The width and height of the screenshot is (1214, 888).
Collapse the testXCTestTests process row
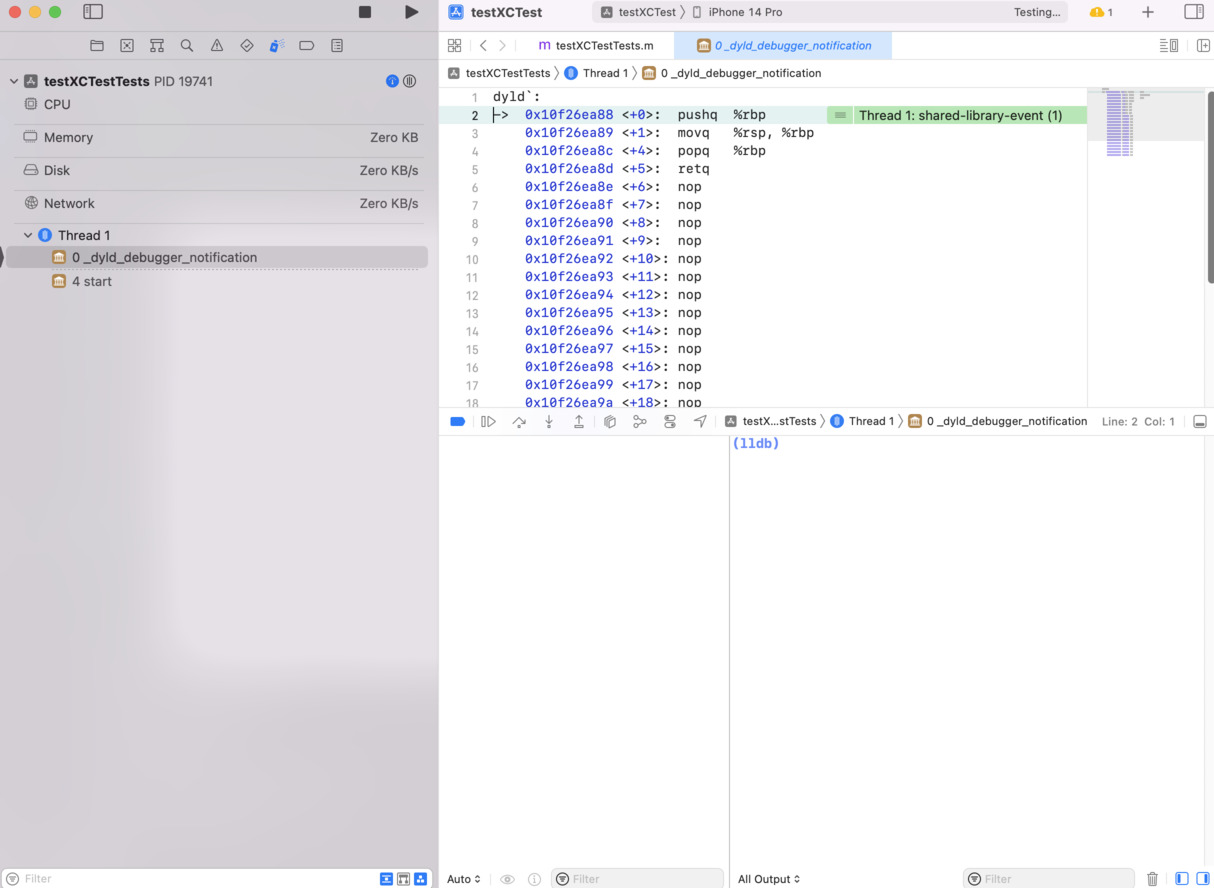click(x=14, y=81)
